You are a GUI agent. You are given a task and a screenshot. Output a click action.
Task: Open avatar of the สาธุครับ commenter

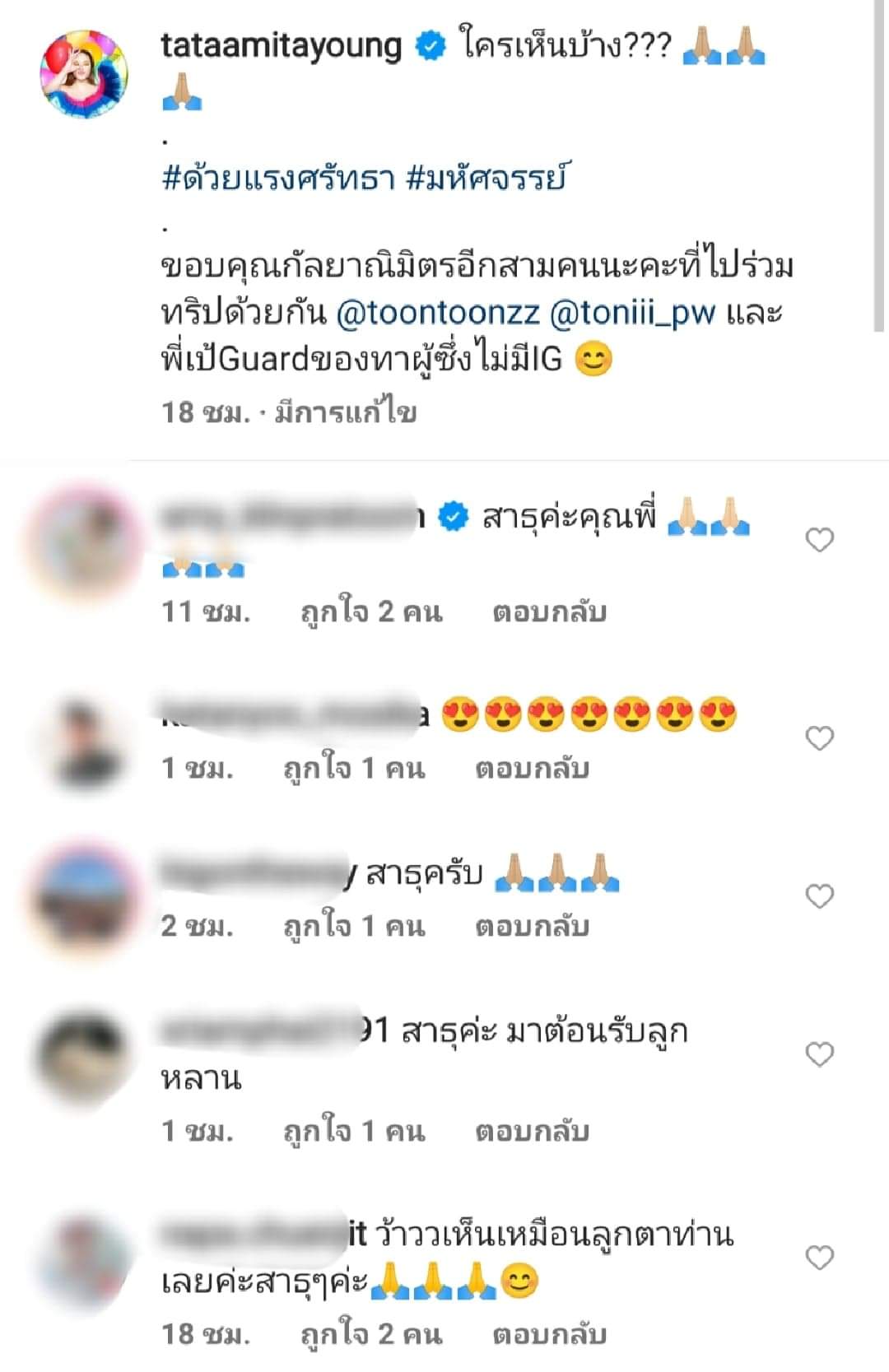84,895
